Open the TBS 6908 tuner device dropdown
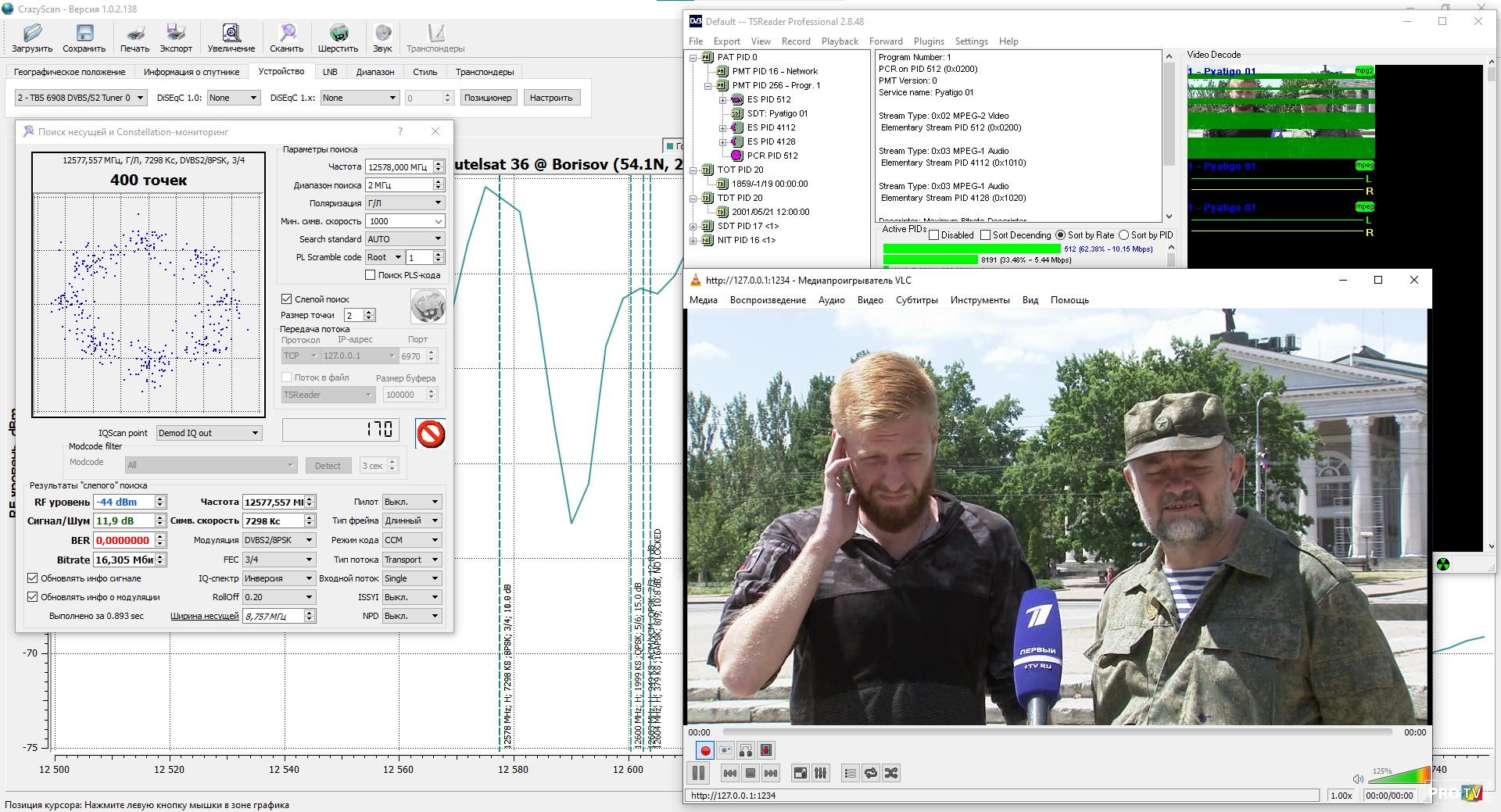The width and height of the screenshot is (1501, 812). [x=81, y=98]
